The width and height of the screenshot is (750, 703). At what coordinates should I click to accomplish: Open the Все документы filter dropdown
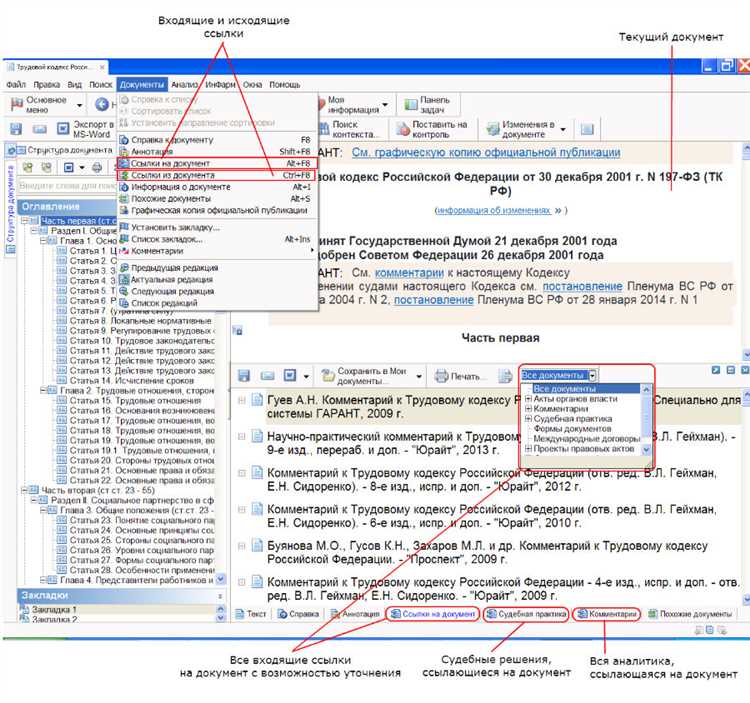[x=592, y=375]
